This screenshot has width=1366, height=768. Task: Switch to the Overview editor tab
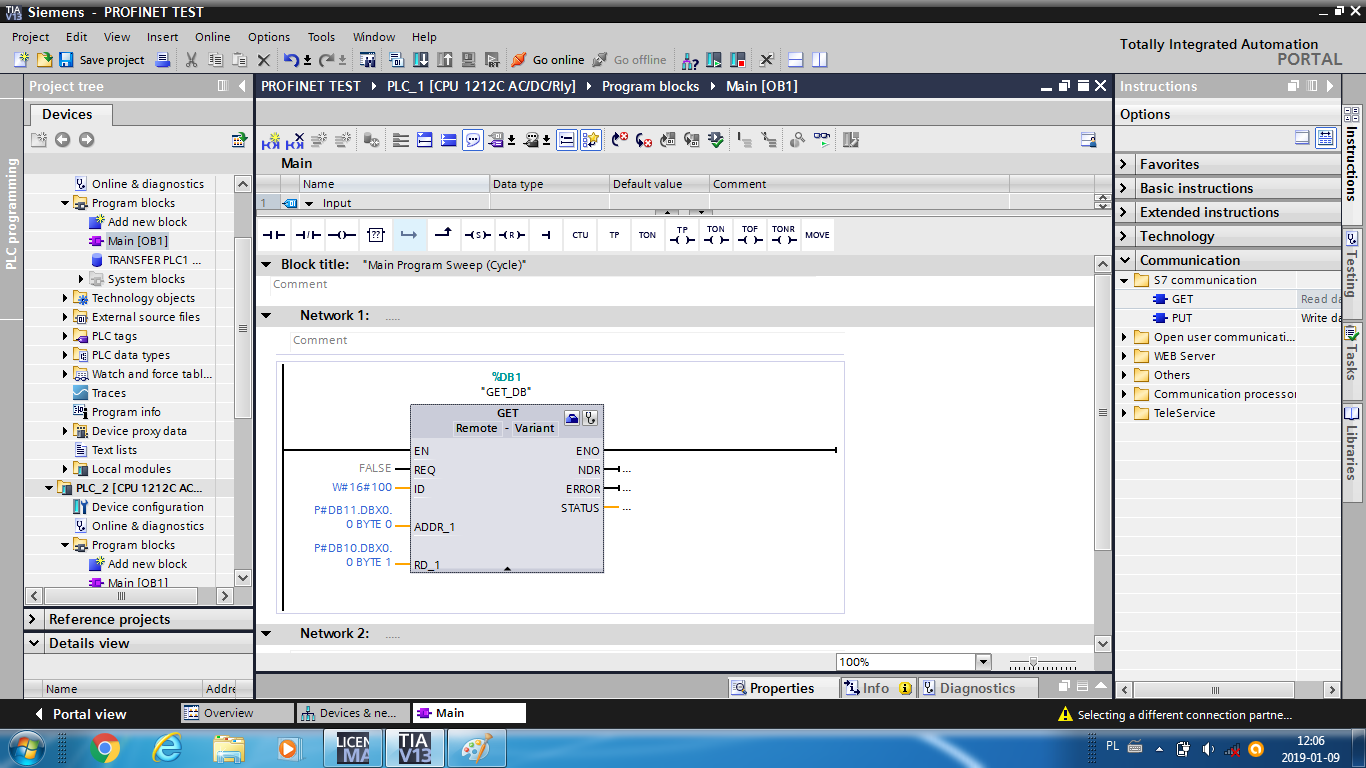click(x=238, y=713)
